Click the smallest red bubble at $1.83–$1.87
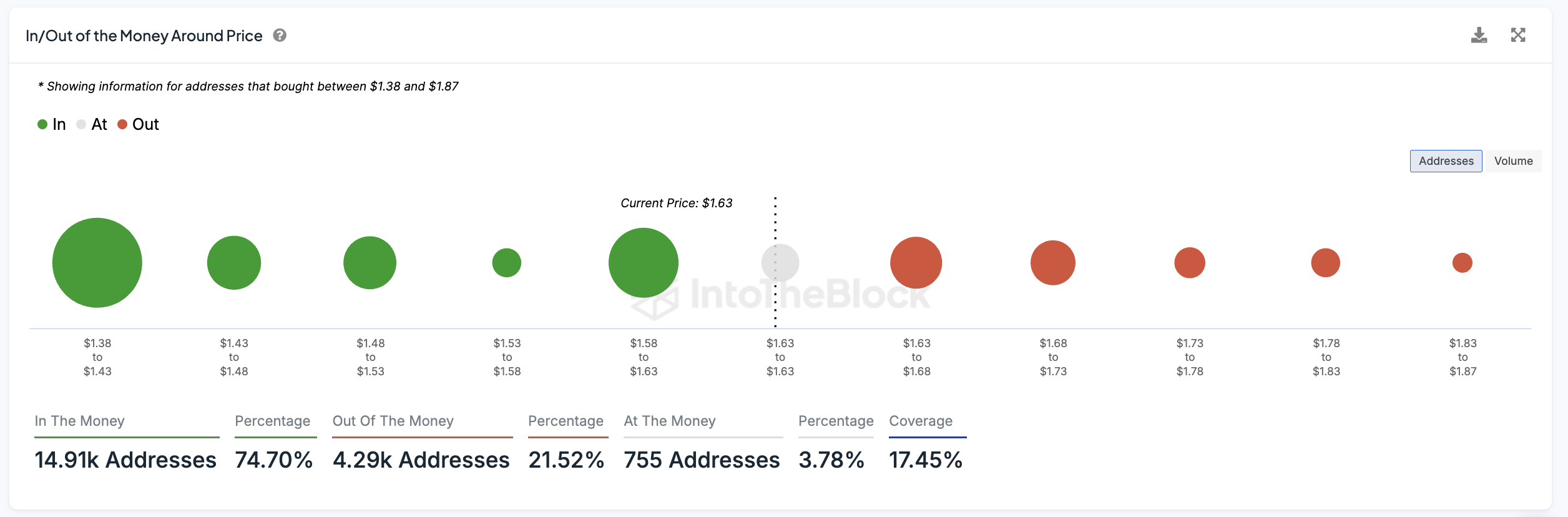1568x517 pixels. (1463, 263)
